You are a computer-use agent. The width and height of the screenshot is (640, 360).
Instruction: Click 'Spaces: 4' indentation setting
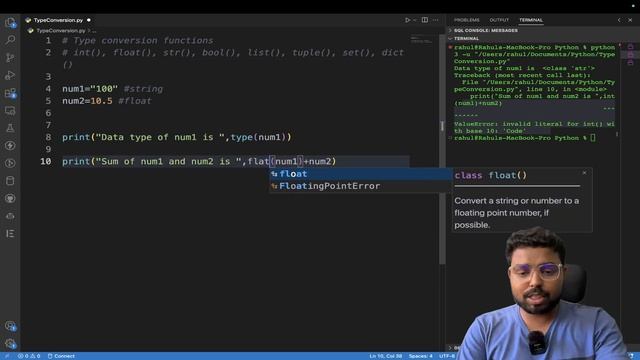coord(420,356)
